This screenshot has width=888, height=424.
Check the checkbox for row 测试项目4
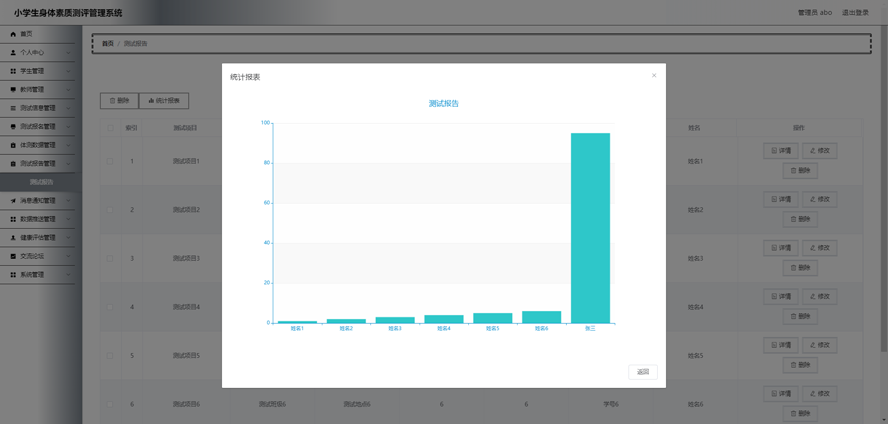pyautogui.click(x=110, y=307)
